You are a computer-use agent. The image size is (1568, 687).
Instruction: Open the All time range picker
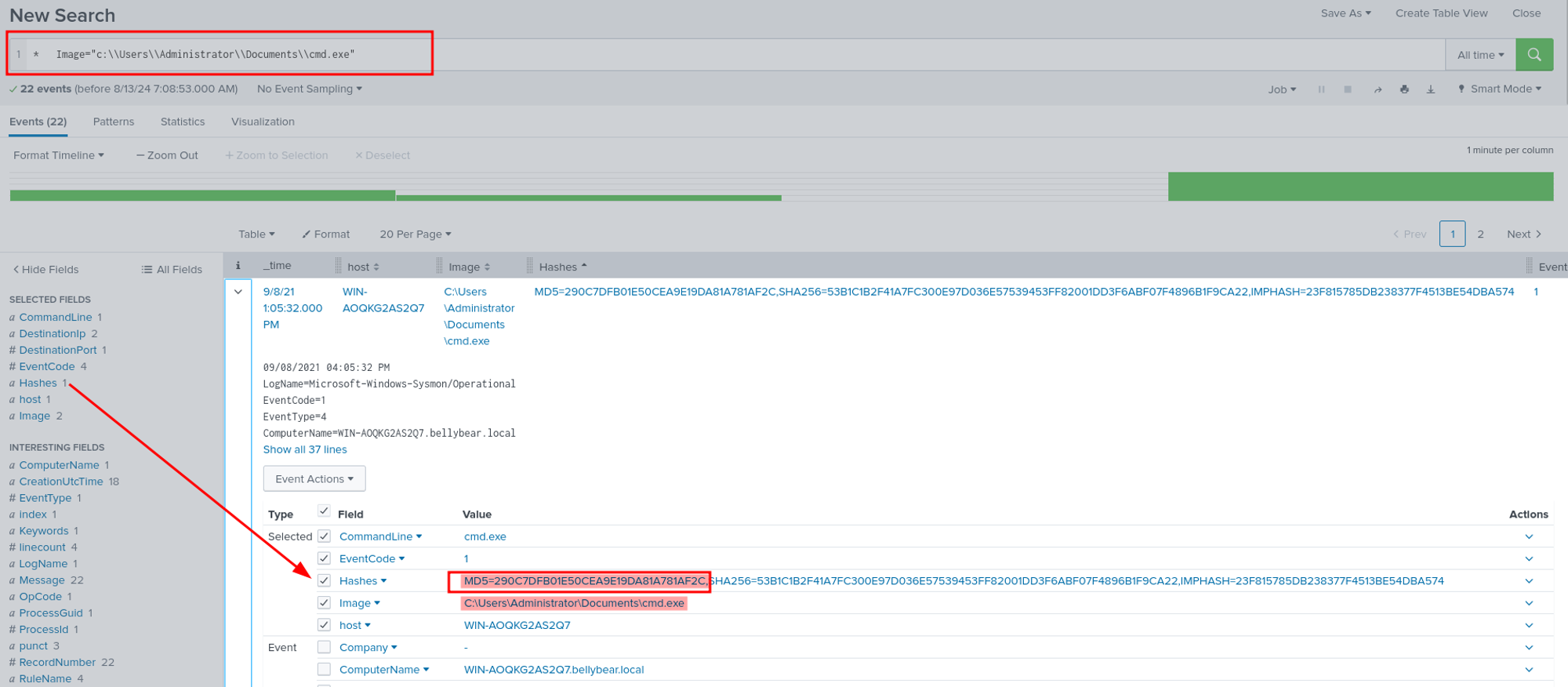tap(1480, 55)
